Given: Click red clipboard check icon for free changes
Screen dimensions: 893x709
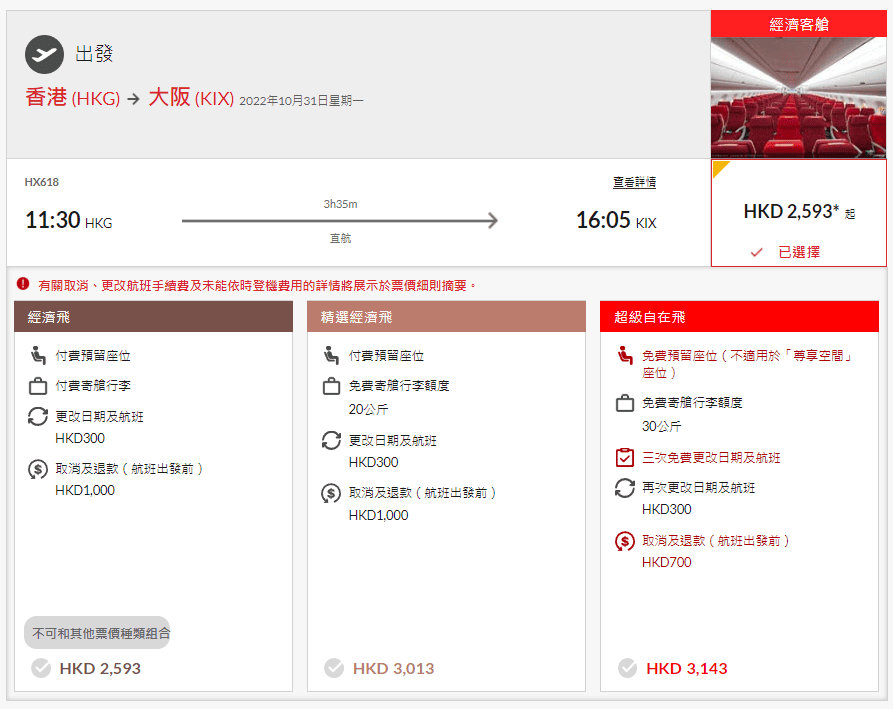Looking at the screenshot, I should [625, 458].
